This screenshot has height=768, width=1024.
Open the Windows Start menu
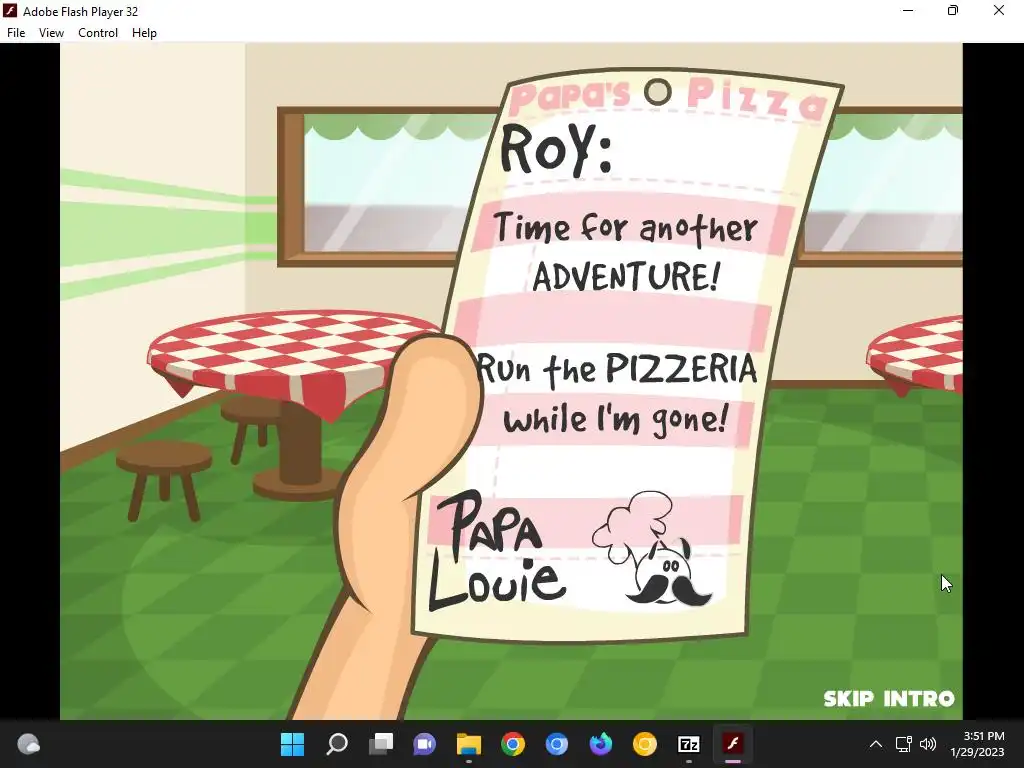(292, 744)
